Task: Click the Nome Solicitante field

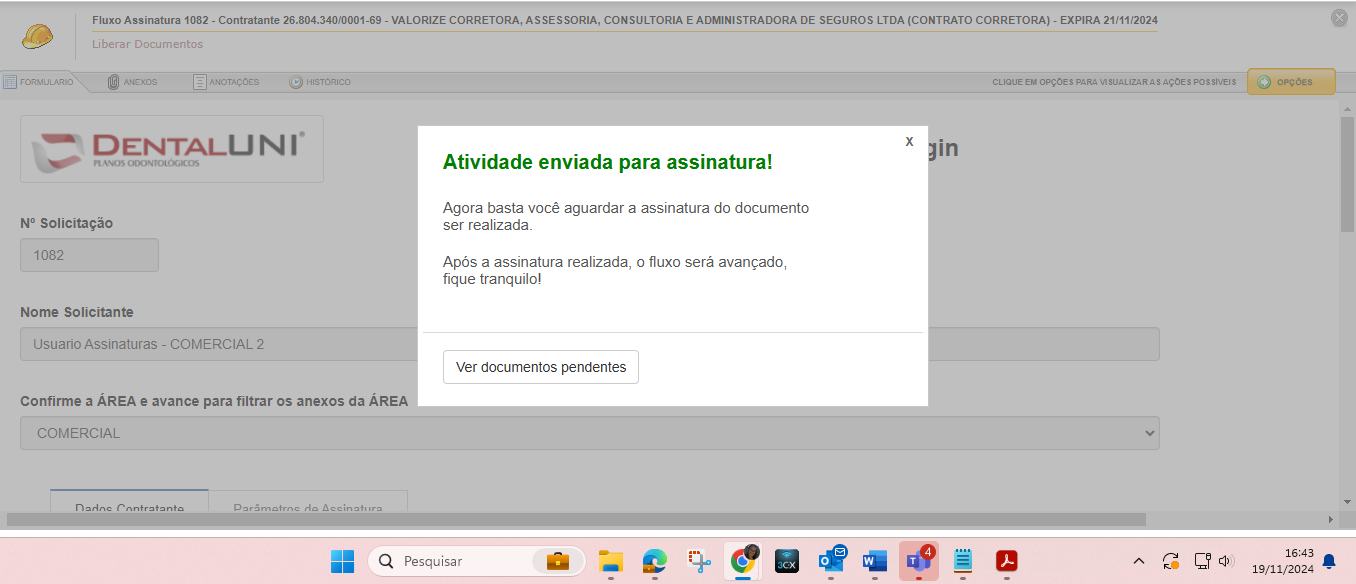Action: click(590, 344)
